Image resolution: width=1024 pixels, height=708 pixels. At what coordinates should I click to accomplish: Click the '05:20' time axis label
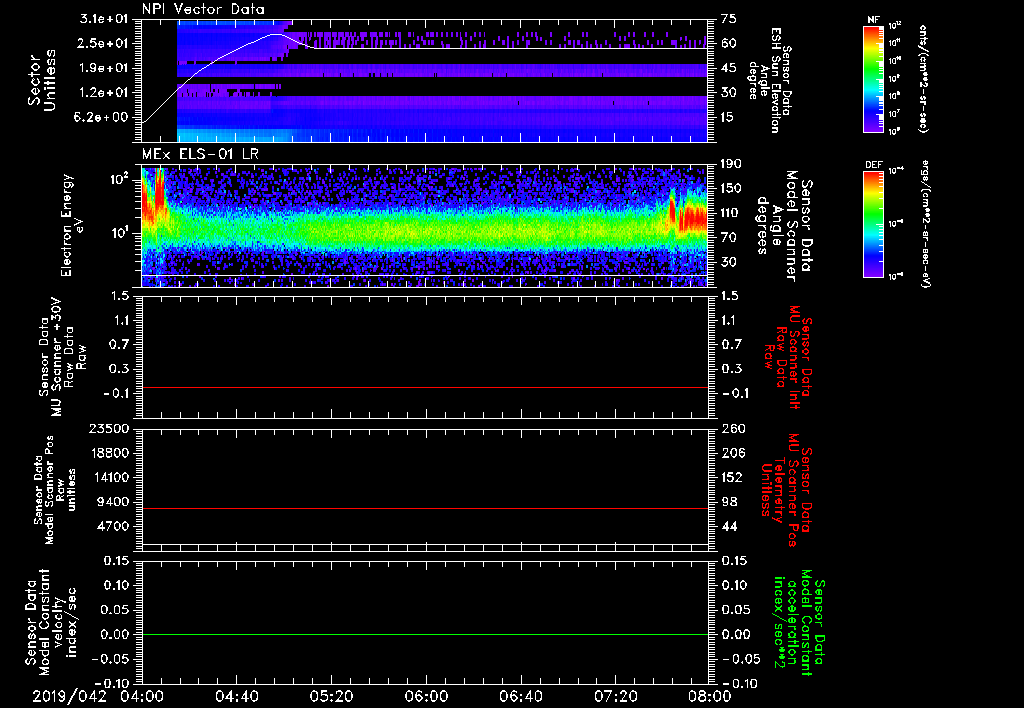pos(330,696)
